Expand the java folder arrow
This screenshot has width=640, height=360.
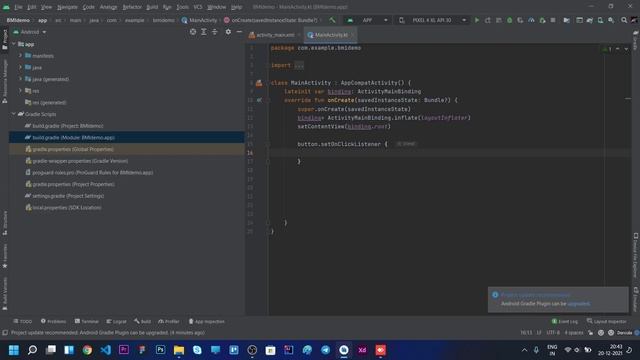[20, 67]
